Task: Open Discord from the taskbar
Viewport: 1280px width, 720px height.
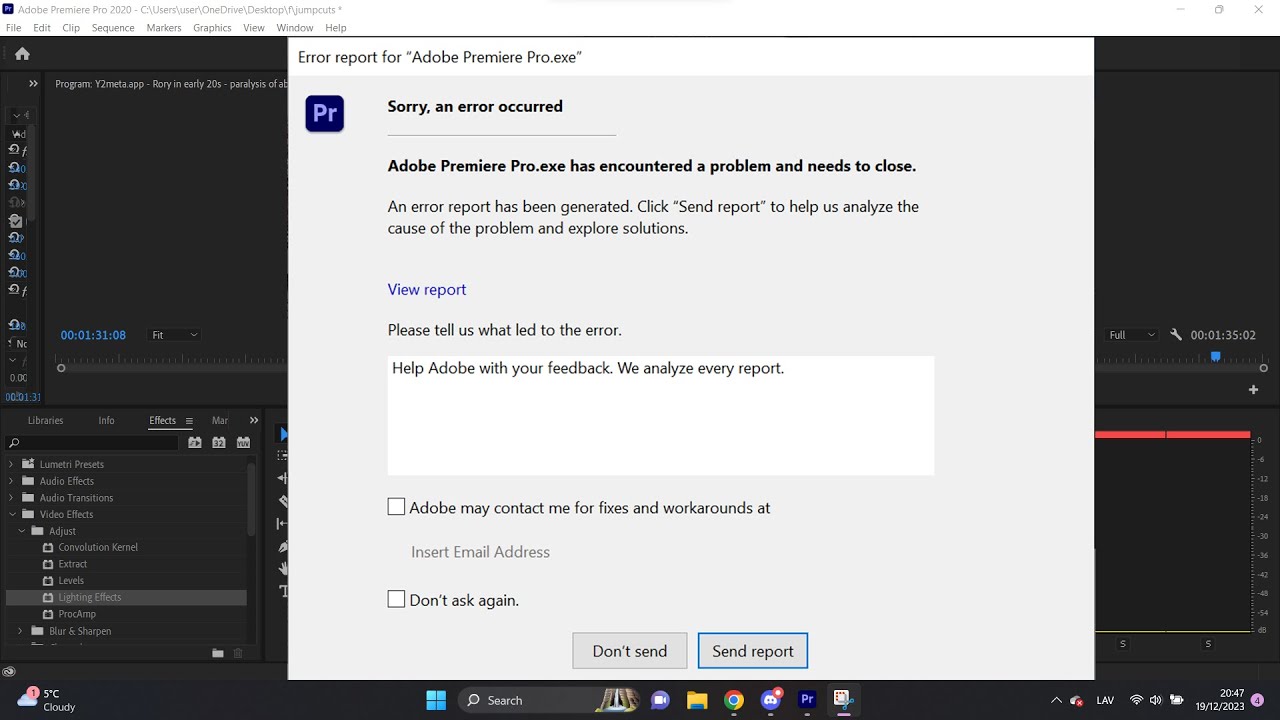Action: (771, 700)
